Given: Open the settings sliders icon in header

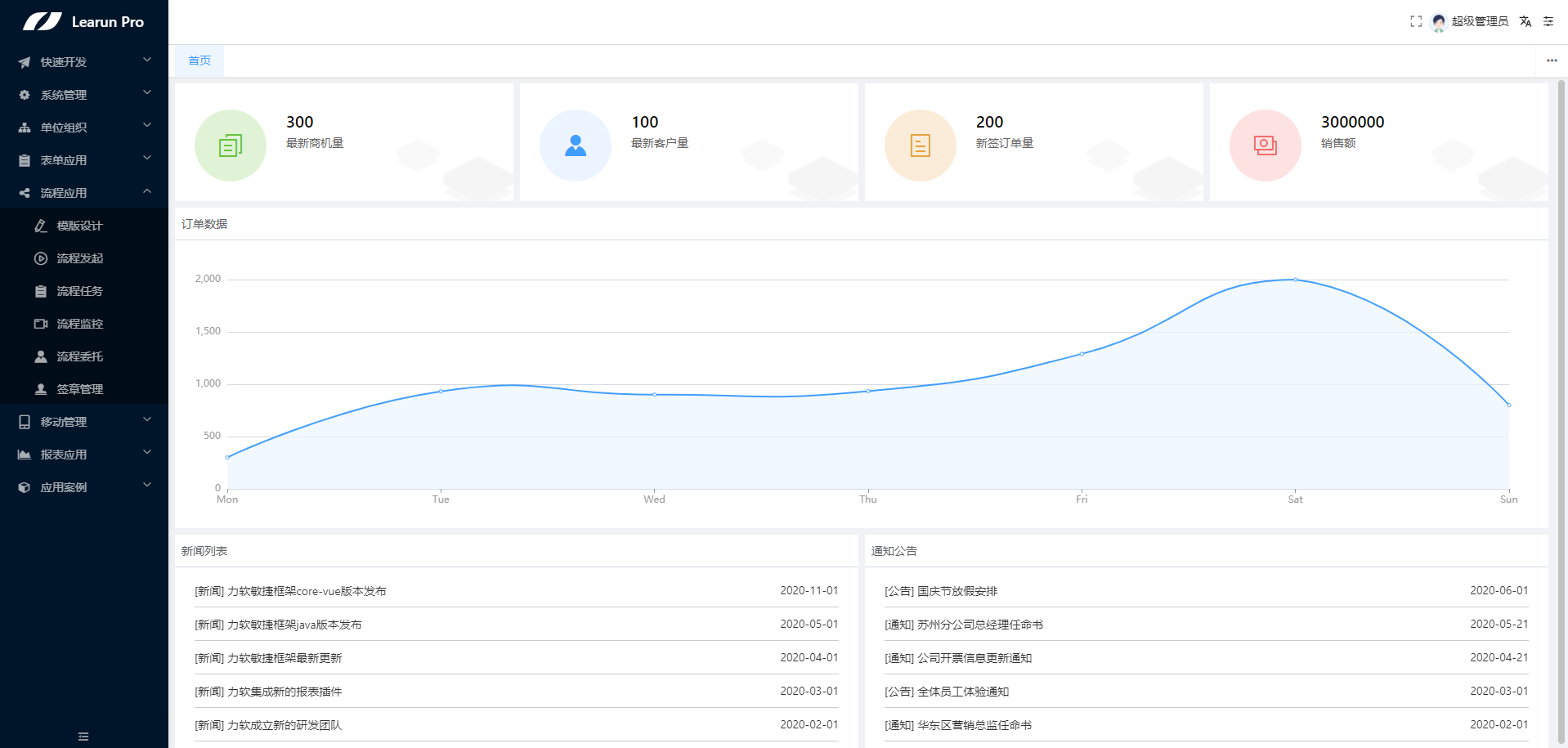Looking at the screenshot, I should click(x=1548, y=21).
